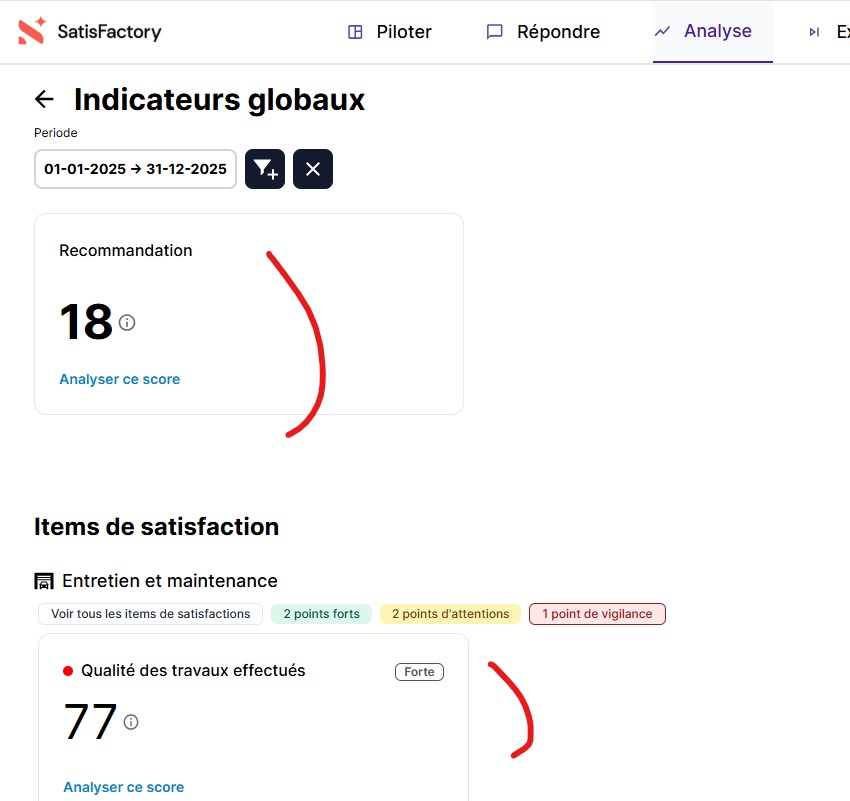Click the add filter funnel icon
Screen dimensions: 850x801
(265, 169)
